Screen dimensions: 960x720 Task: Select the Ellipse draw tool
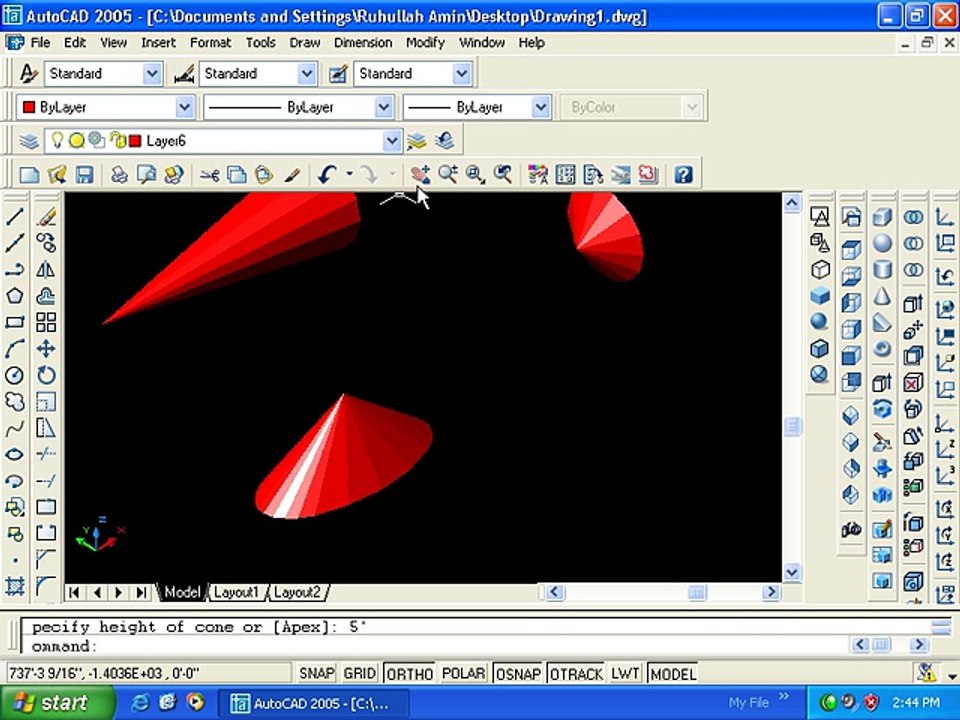15,454
